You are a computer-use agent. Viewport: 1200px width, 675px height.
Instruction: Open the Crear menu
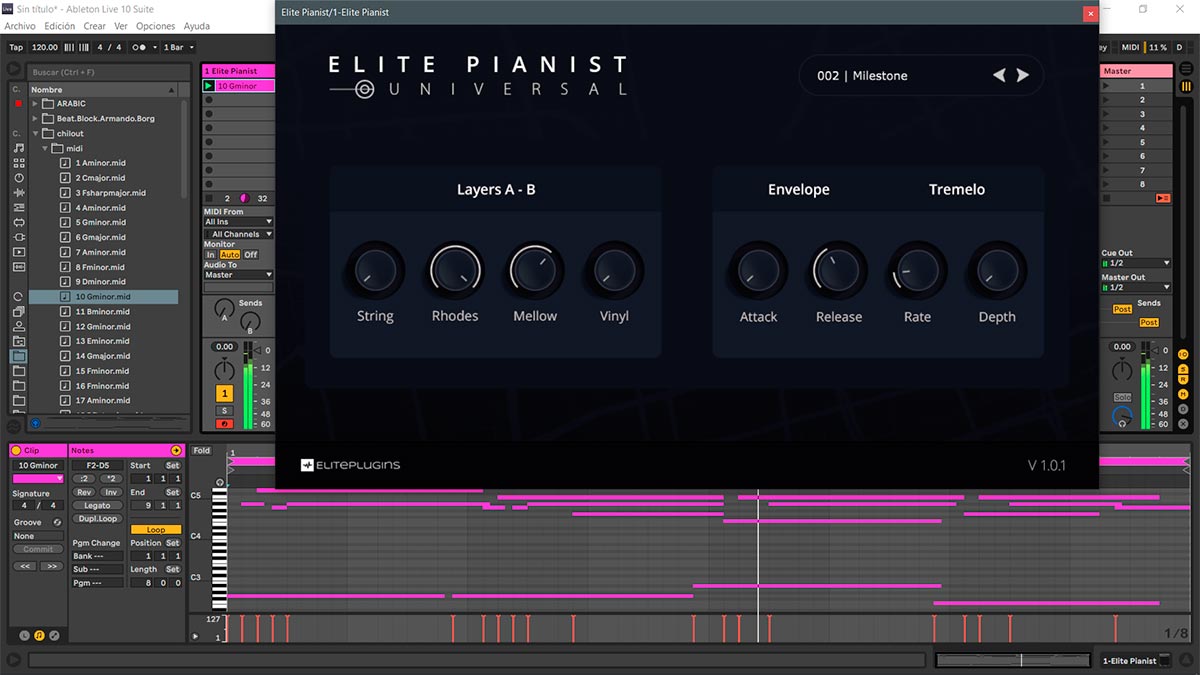tap(94, 26)
